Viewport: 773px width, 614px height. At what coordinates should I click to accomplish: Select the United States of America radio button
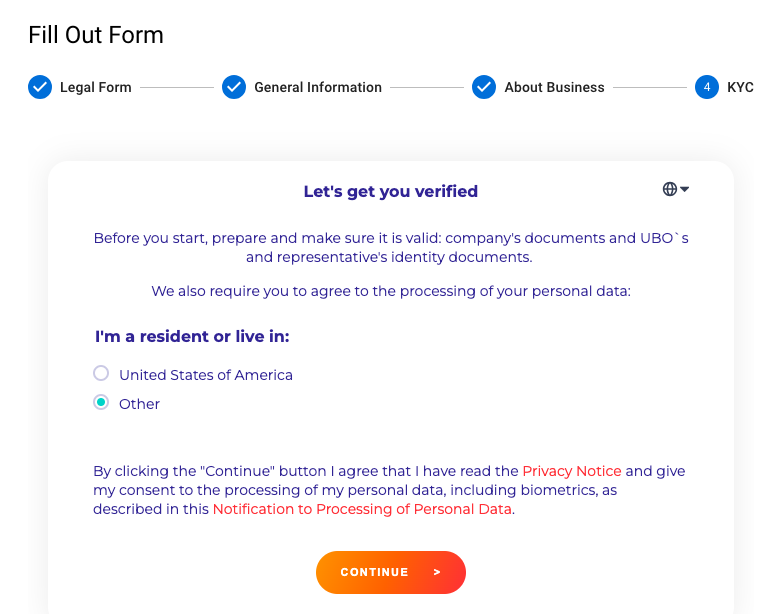(x=101, y=374)
